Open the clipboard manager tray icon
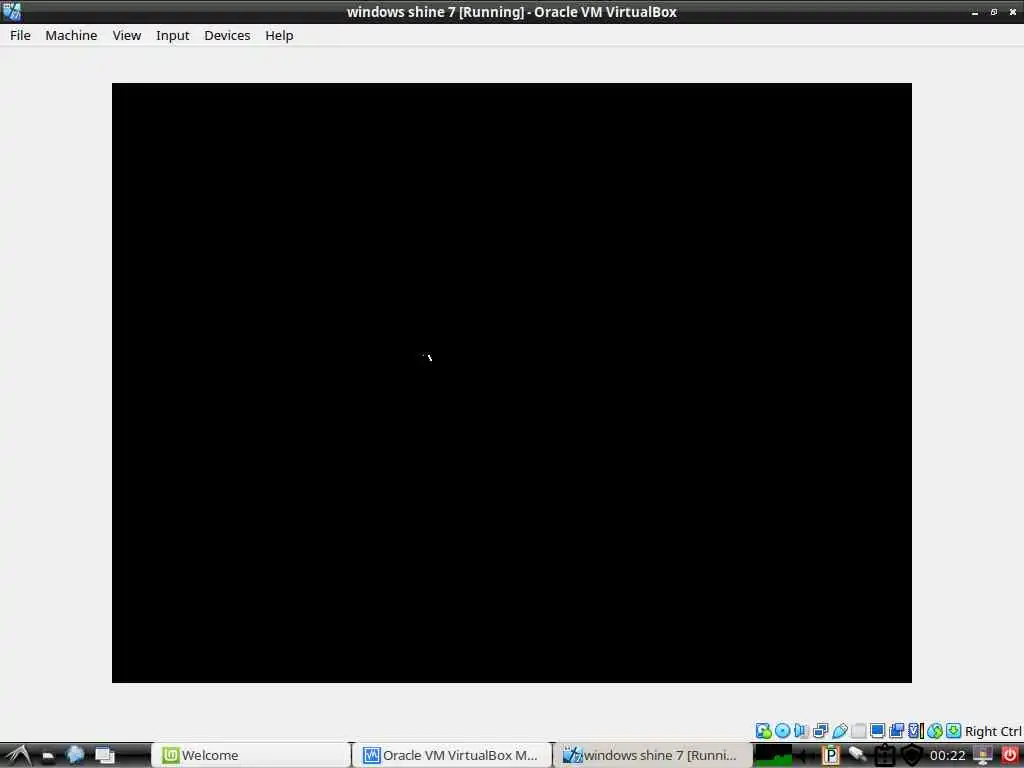 pos(885,756)
